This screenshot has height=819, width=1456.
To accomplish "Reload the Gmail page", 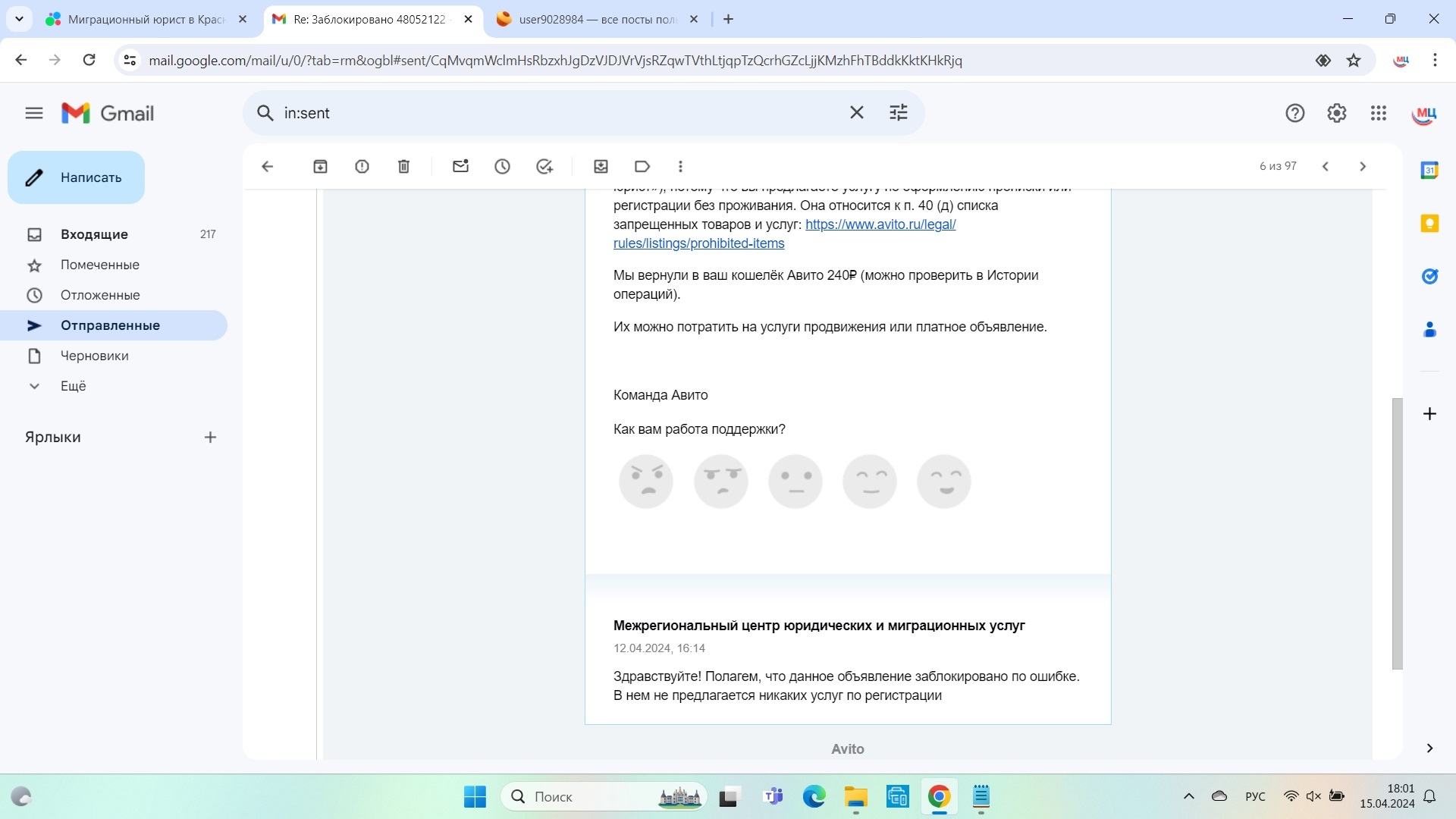I will (x=89, y=60).
